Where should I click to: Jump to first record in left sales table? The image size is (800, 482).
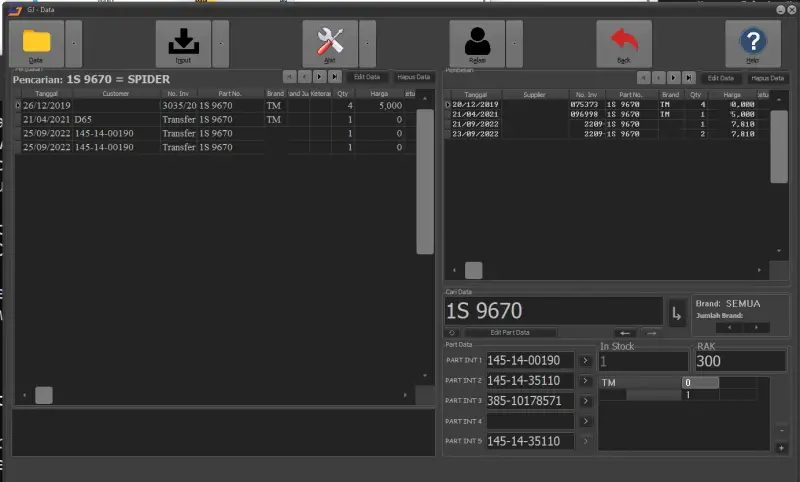(x=289, y=77)
